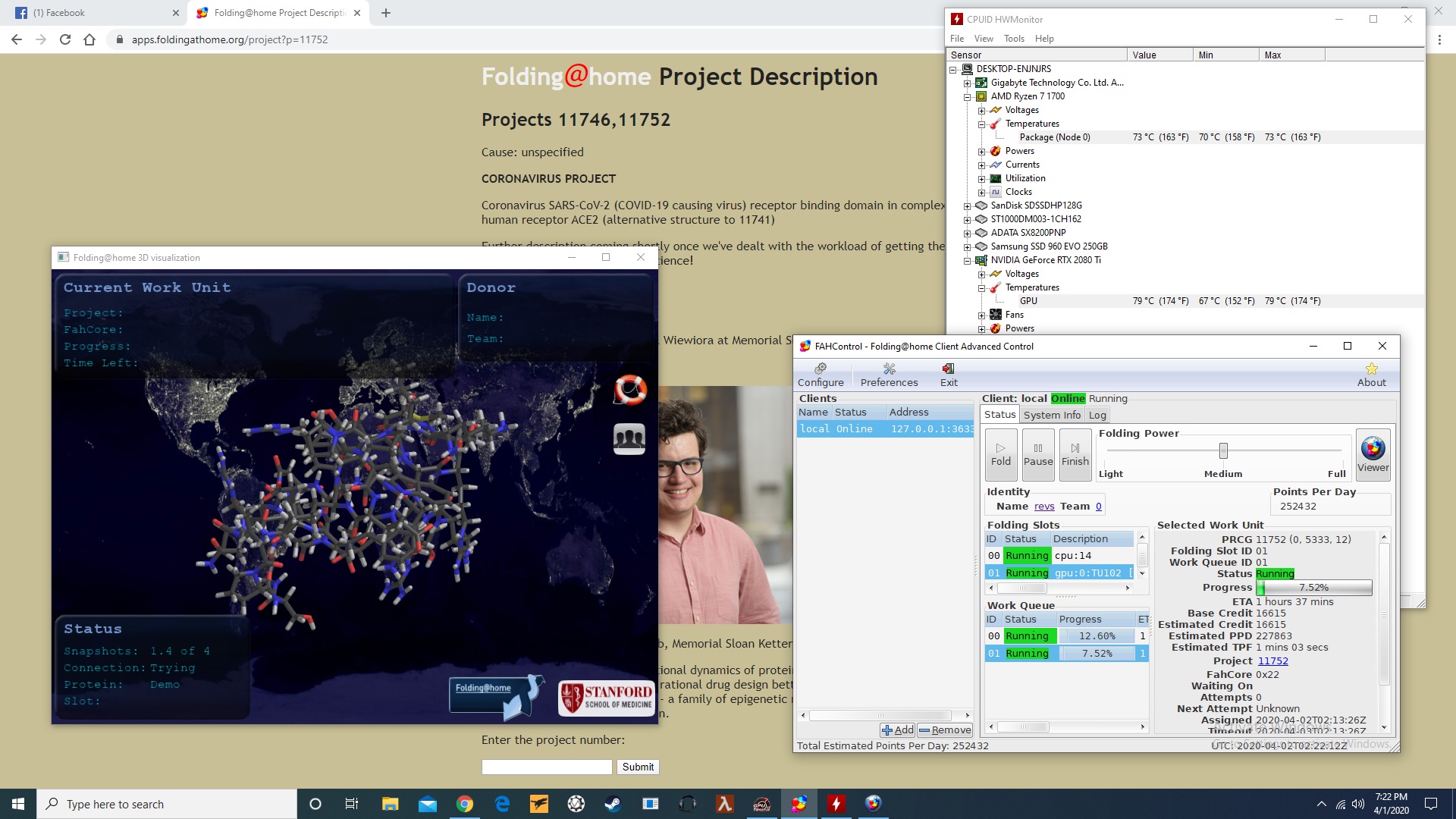Collapse the AMD Ryzen 7 1700 node
The height and width of the screenshot is (819, 1456).
[968, 97]
